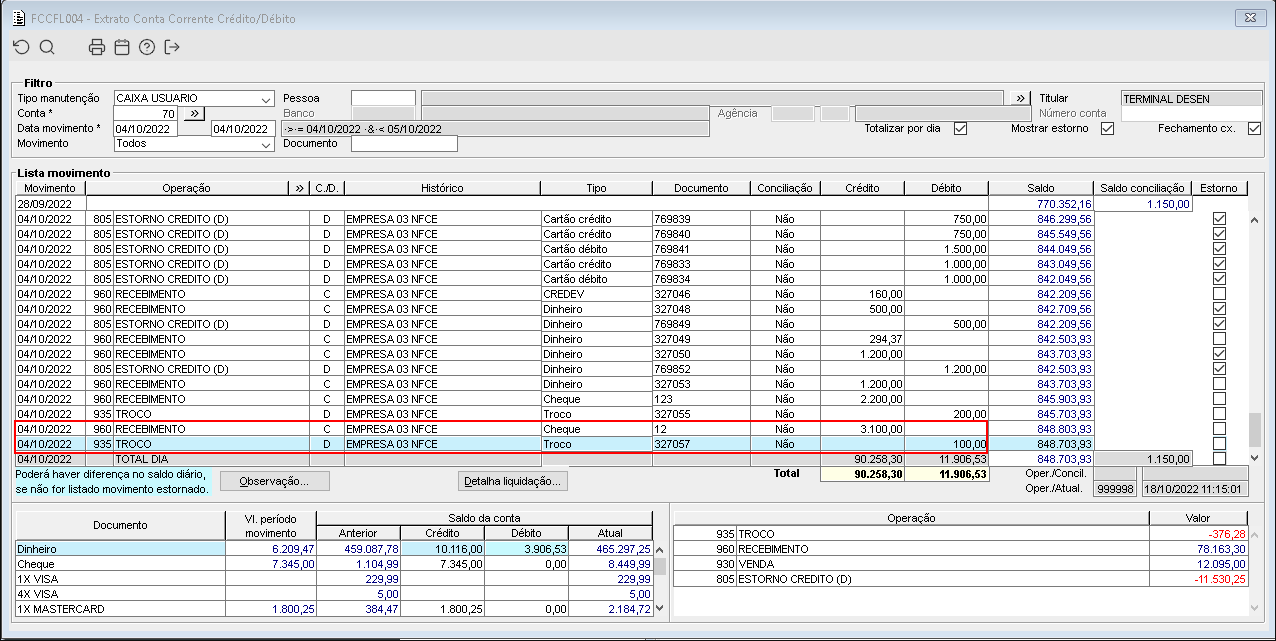Open help via question mark icon
1276x641 pixels.
pyautogui.click(x=147, y=47)
